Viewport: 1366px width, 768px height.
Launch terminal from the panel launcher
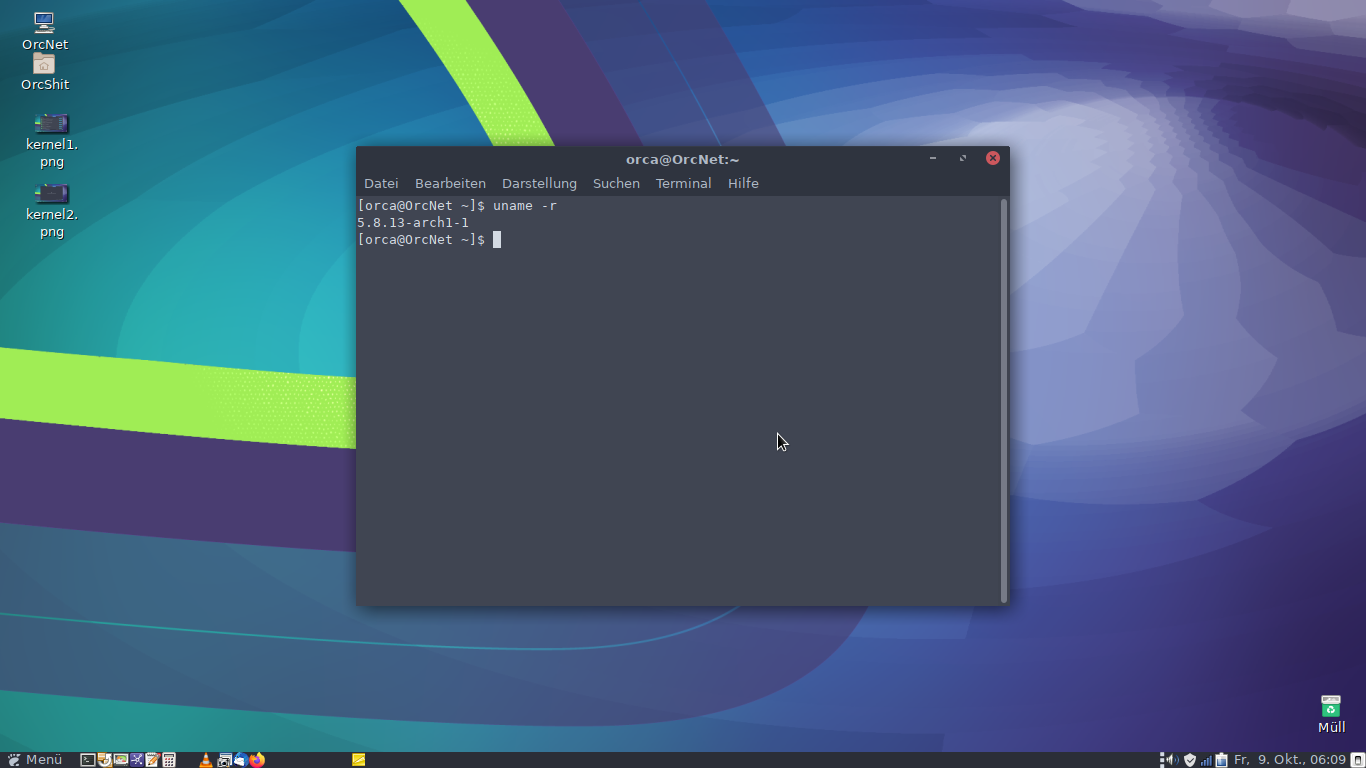click(x=88, y=760)
